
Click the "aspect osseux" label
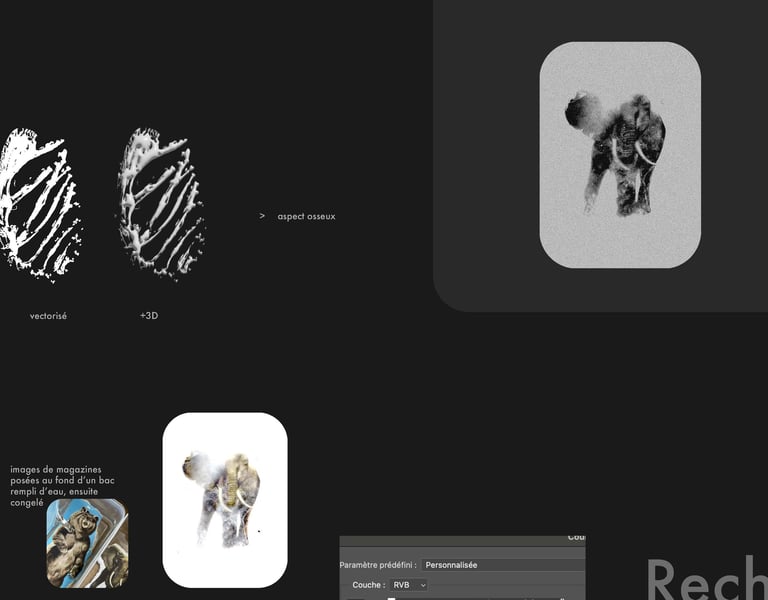(x=306, y=216)
